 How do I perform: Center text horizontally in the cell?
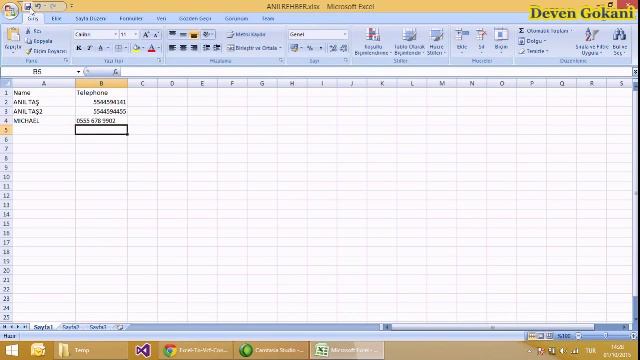[183, 48]
